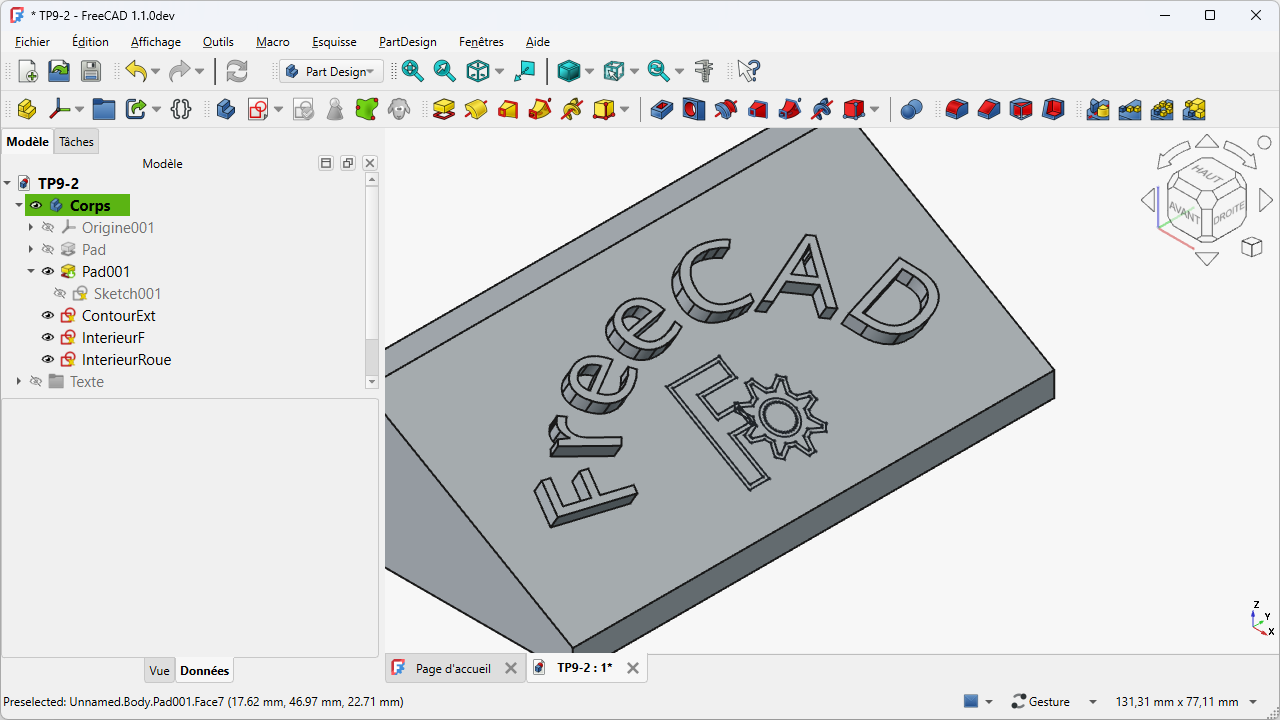Image resolution: width=1280 pixels, height=720 pixels.
Task: Click the Linear Pattern tool icon
Action: click(1130, 109)
